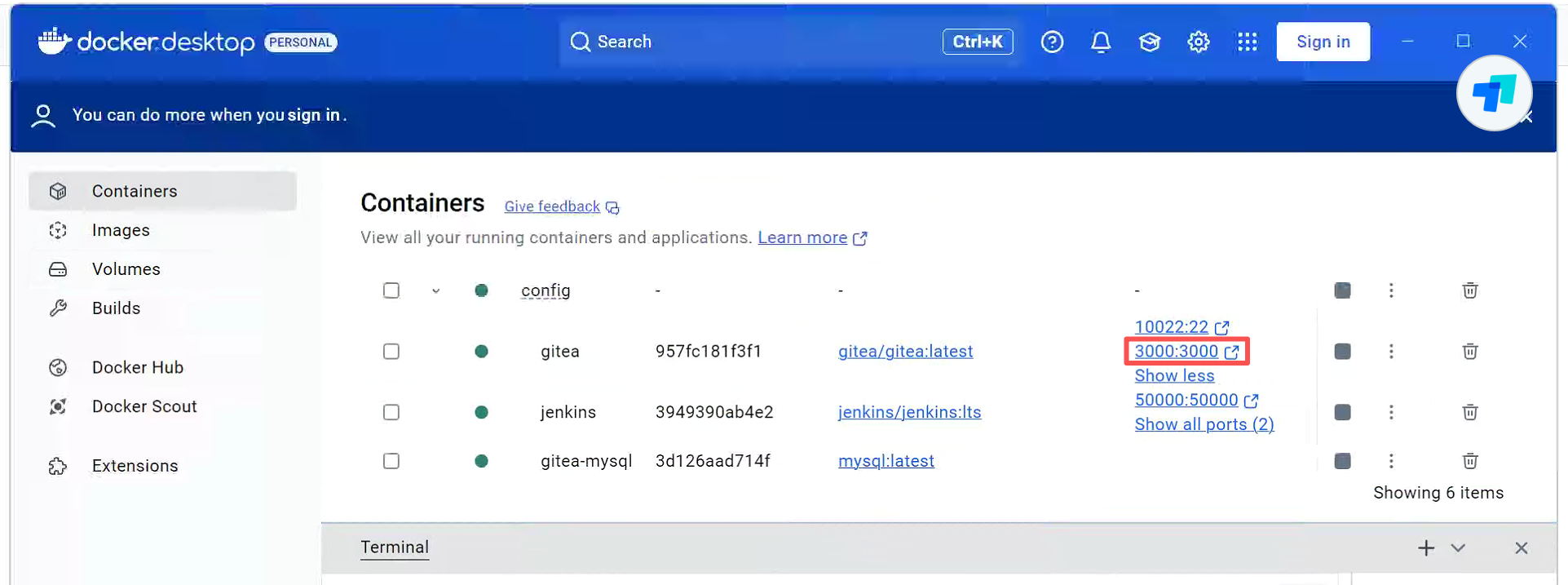The image size is (1568, 585).
Task: Open gitea port 10022:22 link
Action: pyautogui.click(x=1182, y=327)
